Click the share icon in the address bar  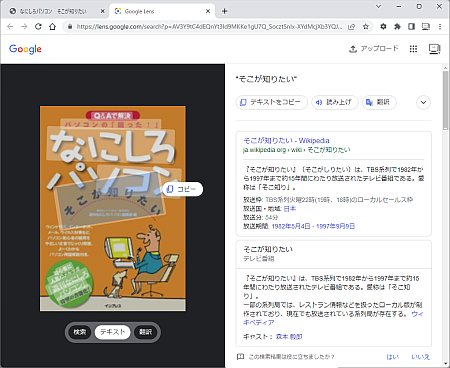[351, 27]
